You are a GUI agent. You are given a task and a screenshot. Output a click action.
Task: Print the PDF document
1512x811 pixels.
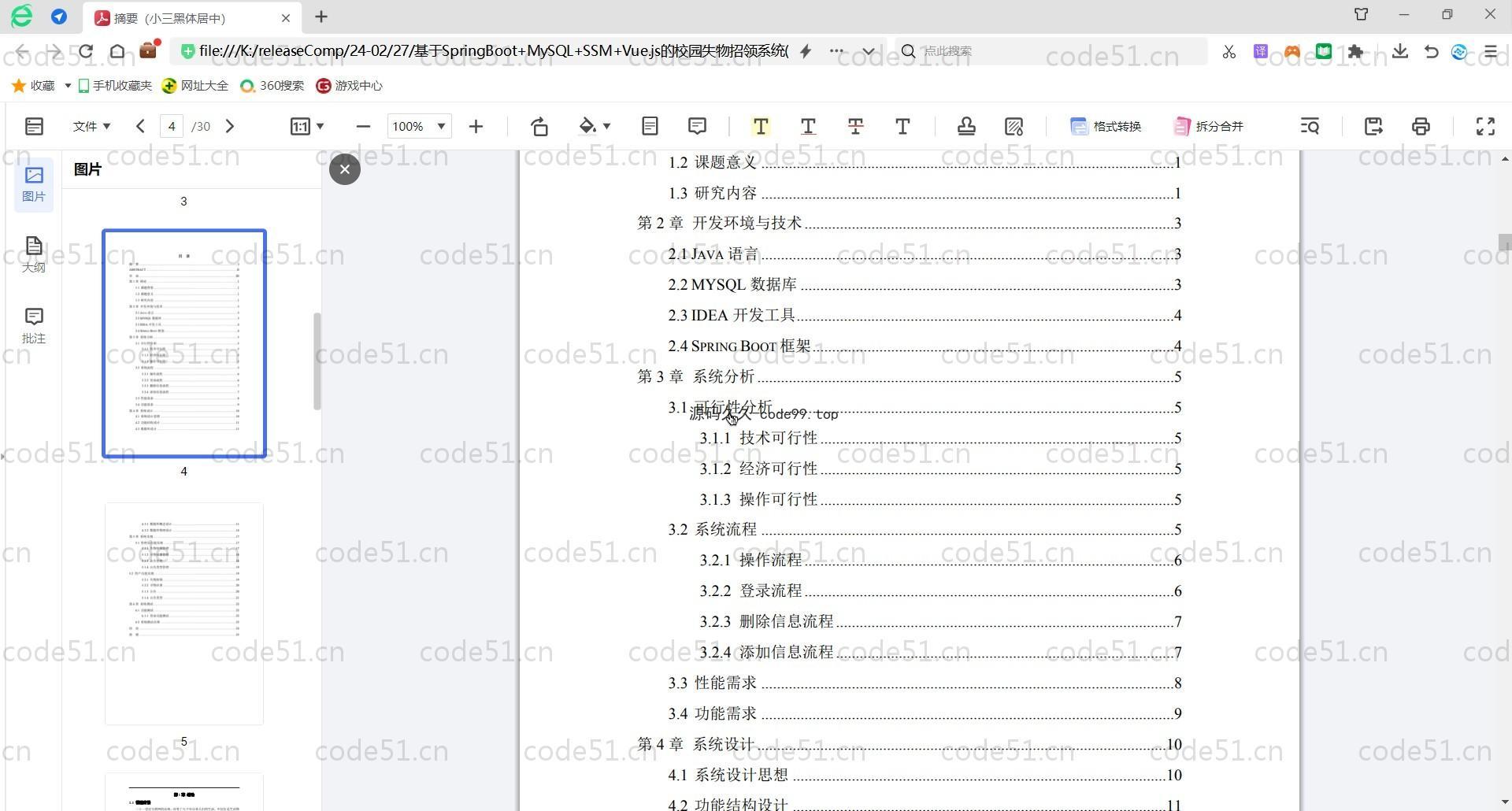1421,126
